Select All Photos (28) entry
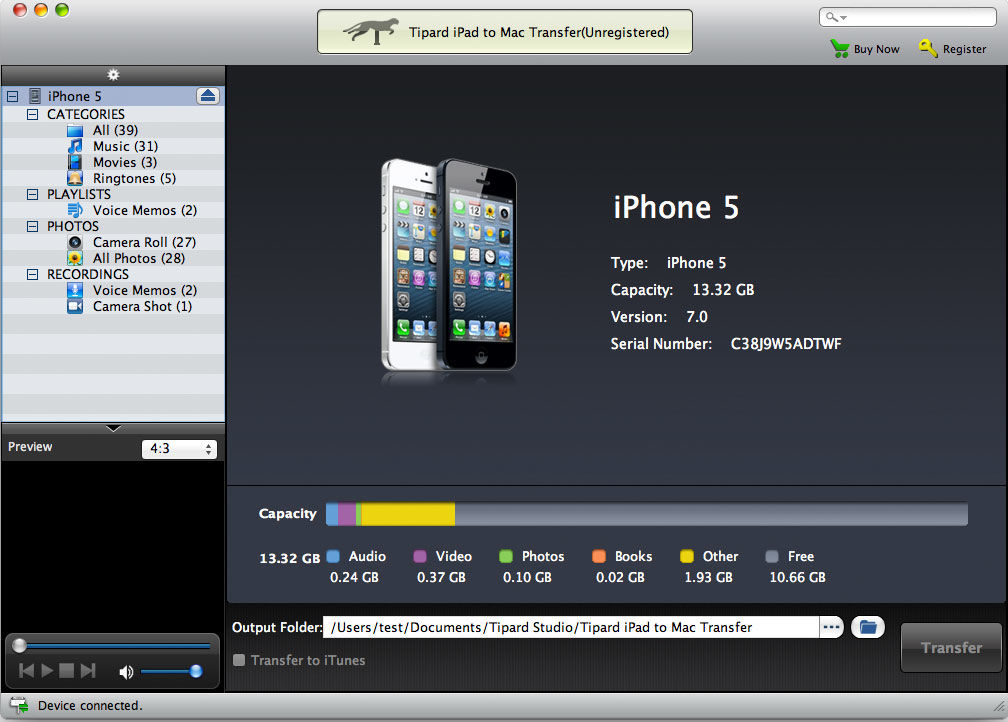The image size is (1008, 722). tap(139, 258)
